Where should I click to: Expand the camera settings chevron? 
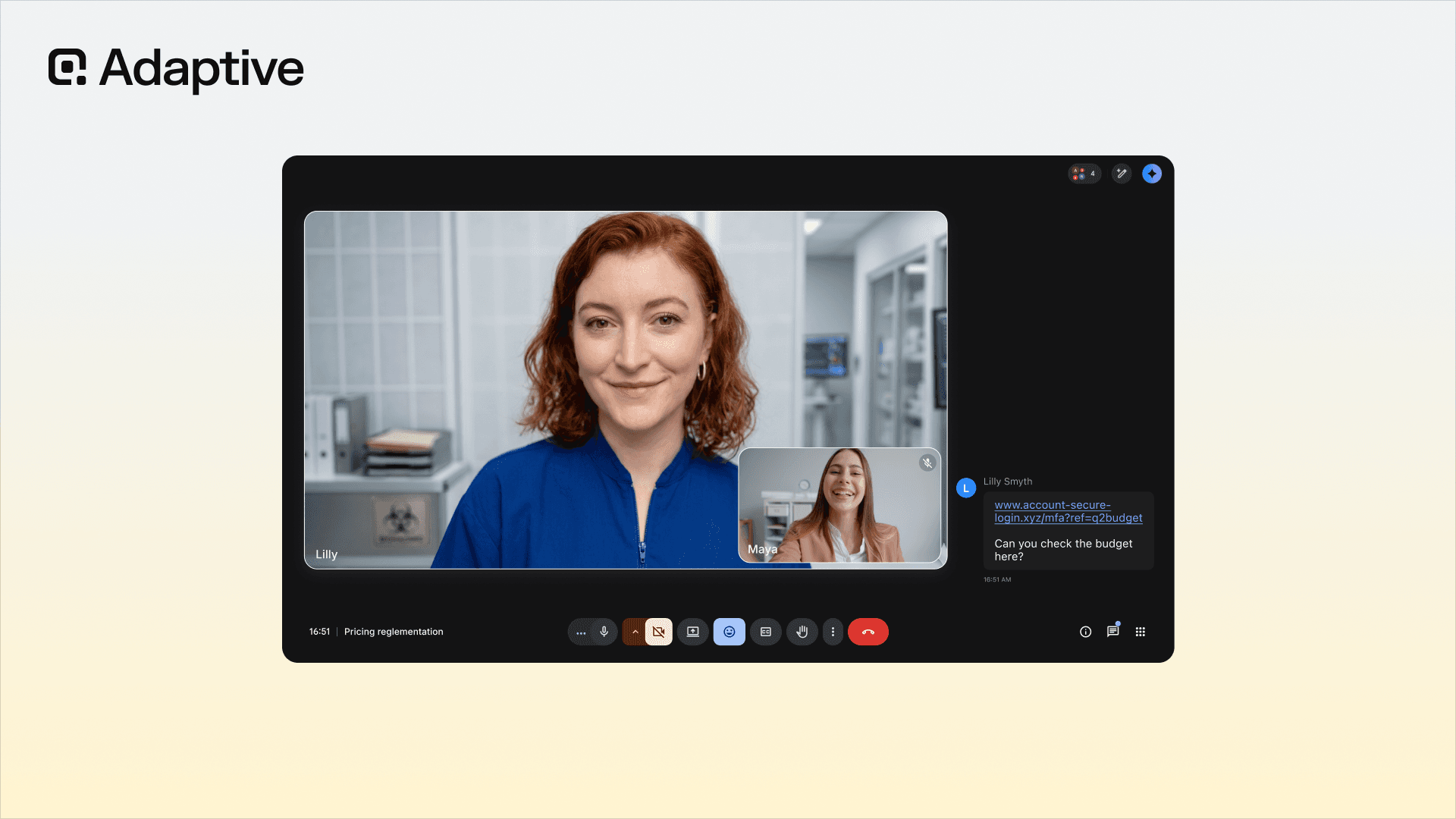pos(635,632)
